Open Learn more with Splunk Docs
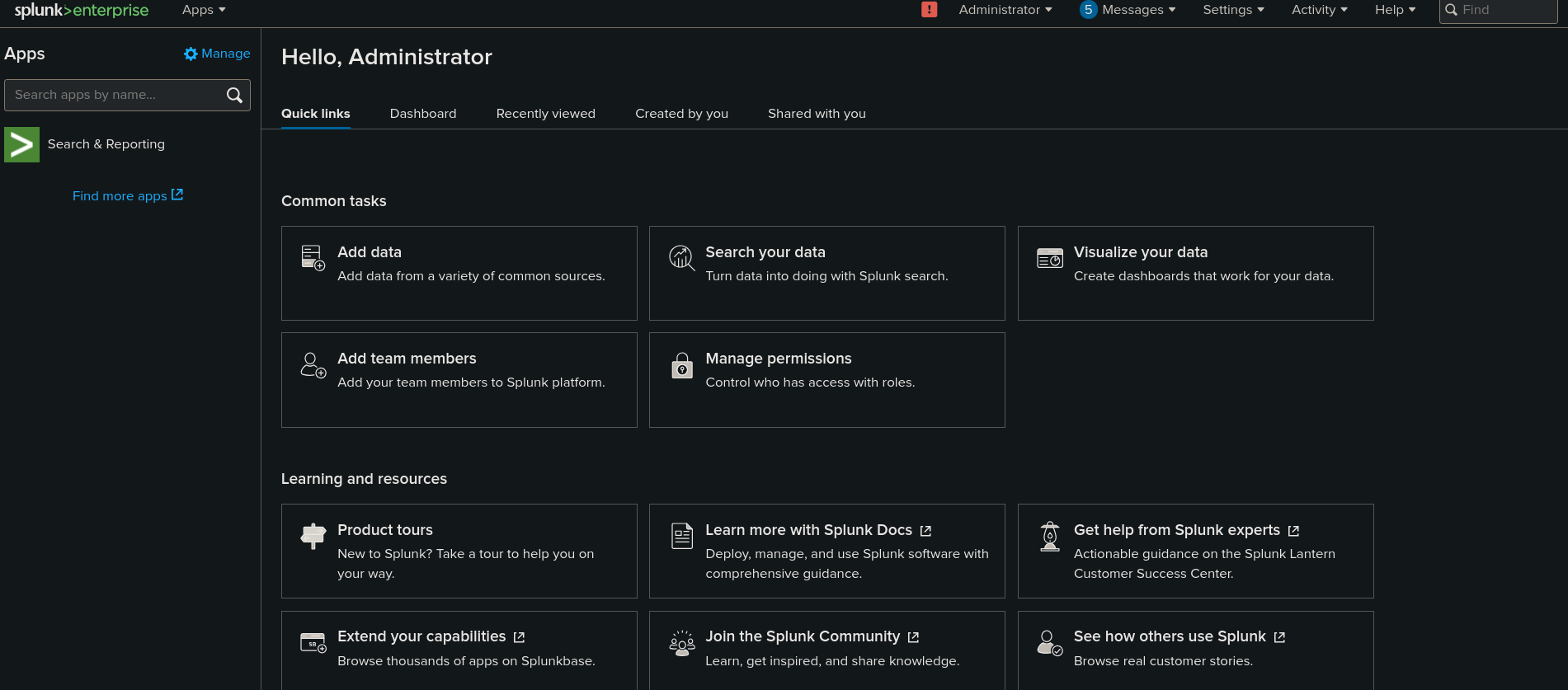Image resolution: width=1568 pixels, height=690 pixels. (x=809, y=530)
